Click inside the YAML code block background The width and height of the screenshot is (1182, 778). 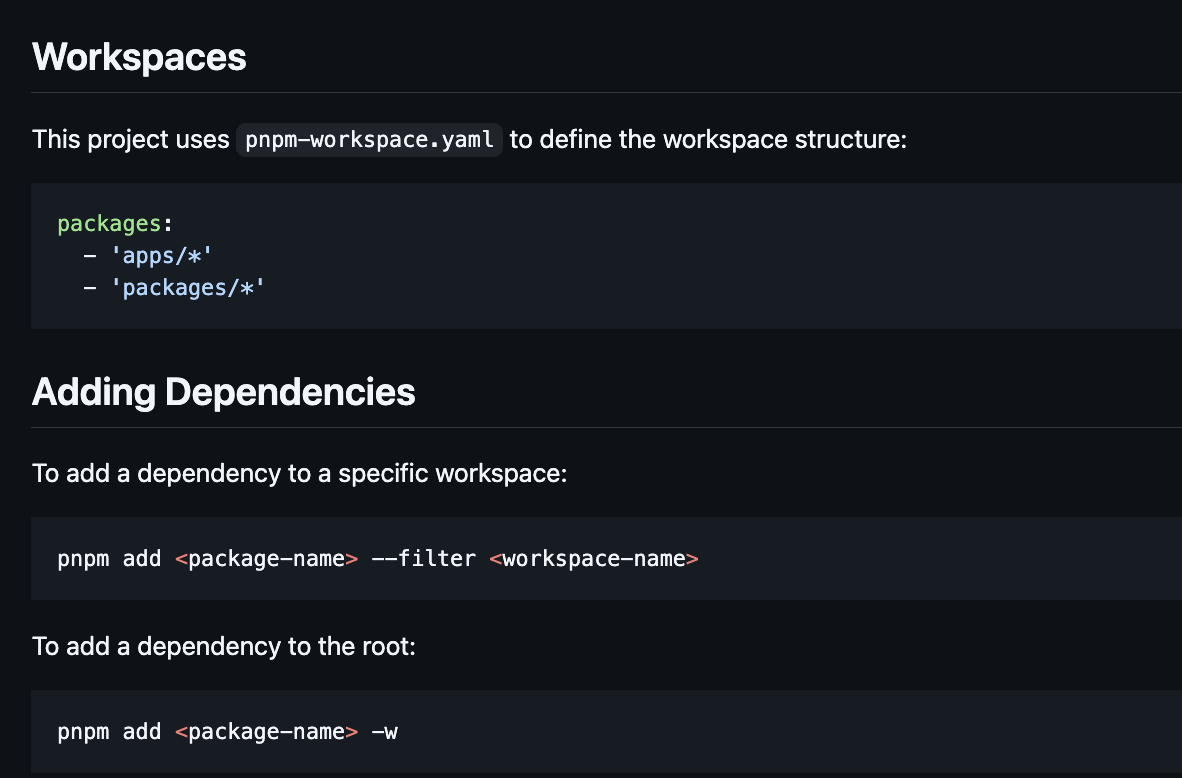[x=600, y=255]
